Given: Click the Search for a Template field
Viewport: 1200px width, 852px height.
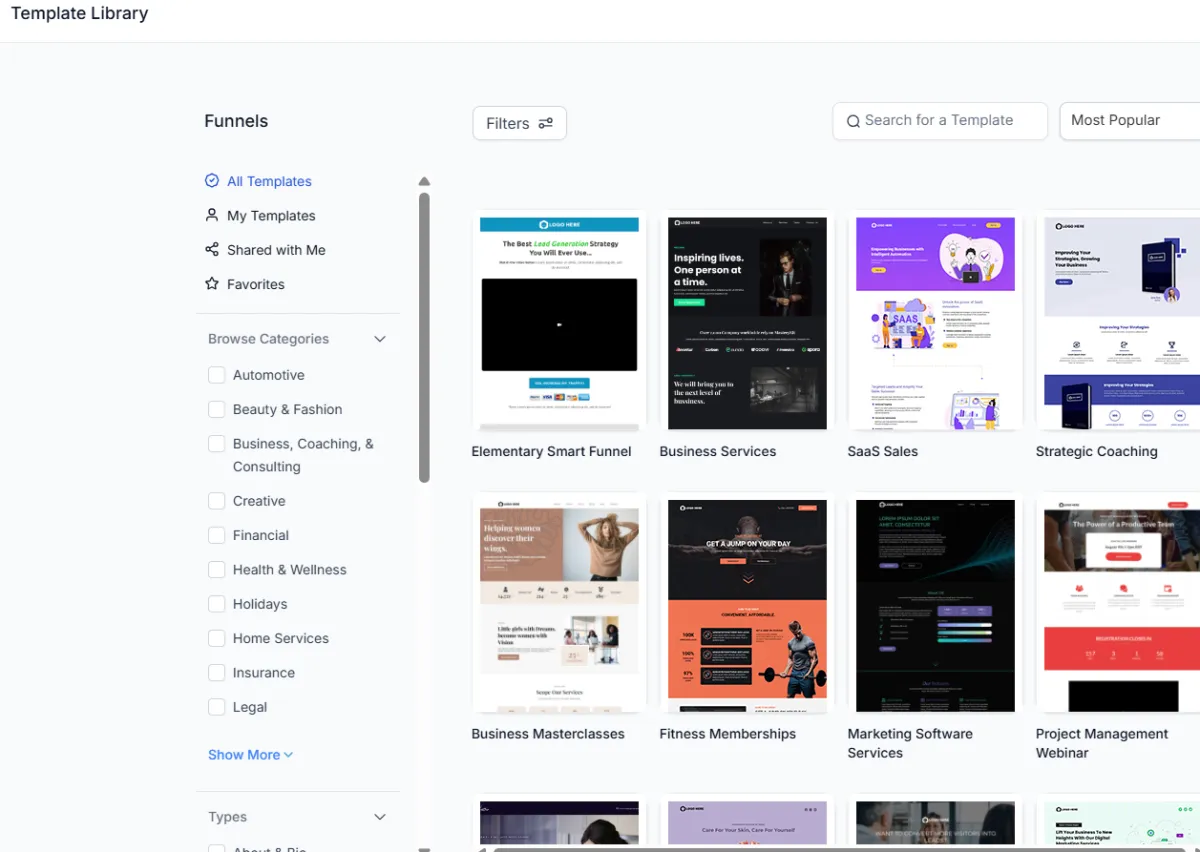Looking at the screenshot, I should (940, 121).
